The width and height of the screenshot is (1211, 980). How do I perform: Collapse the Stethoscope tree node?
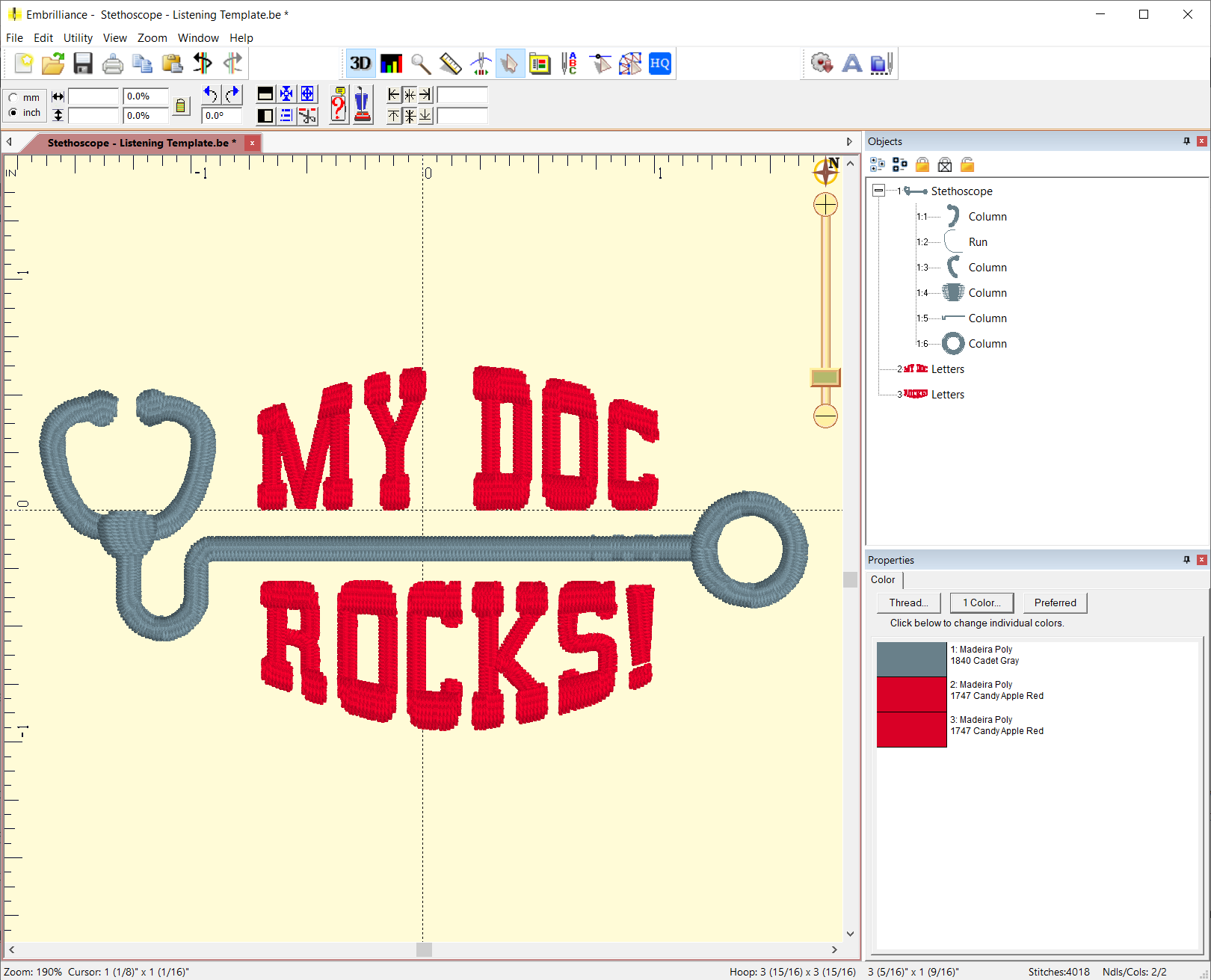click(879, 191)
